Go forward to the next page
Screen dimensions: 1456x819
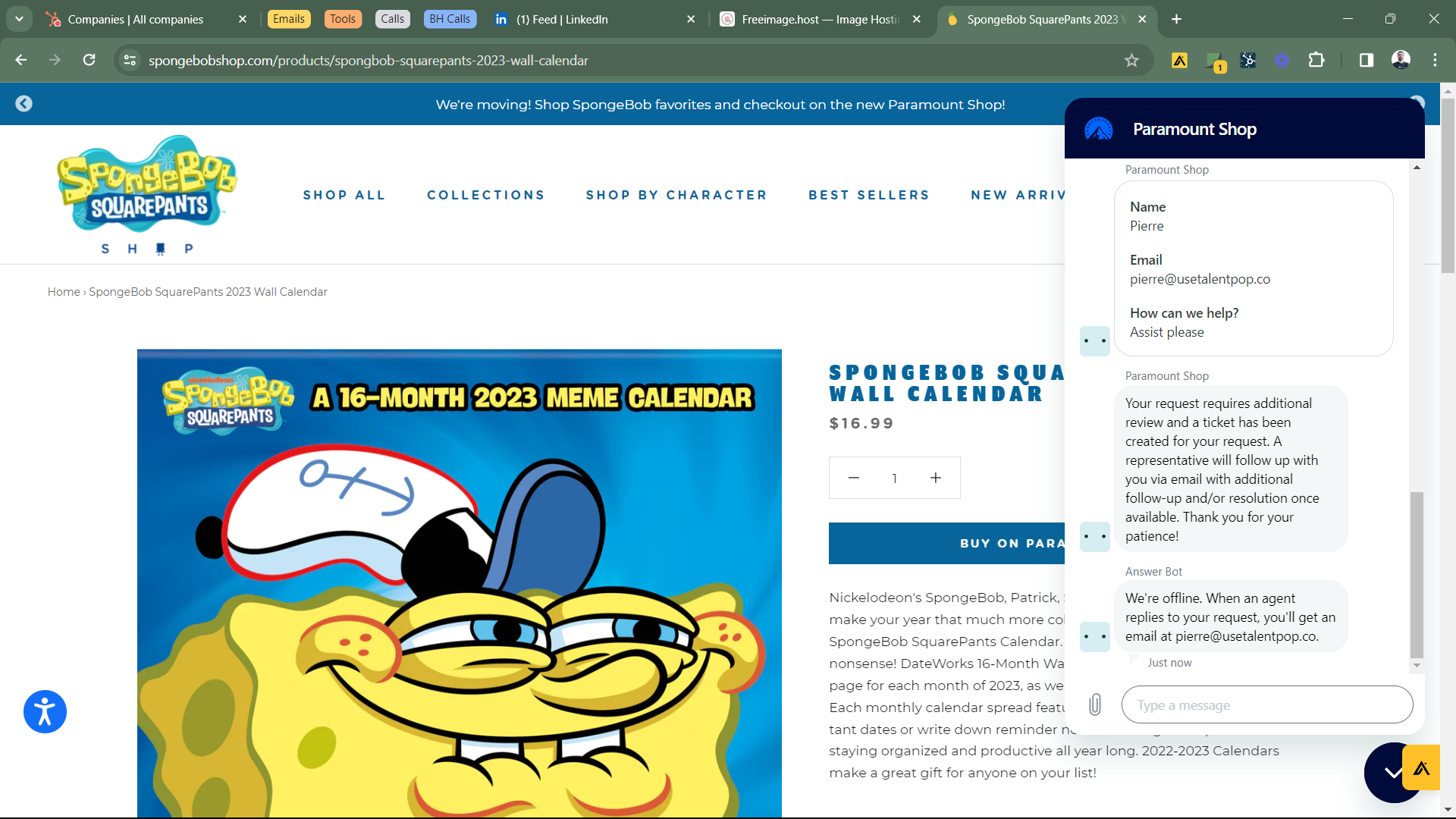click(x=55, y=60)
